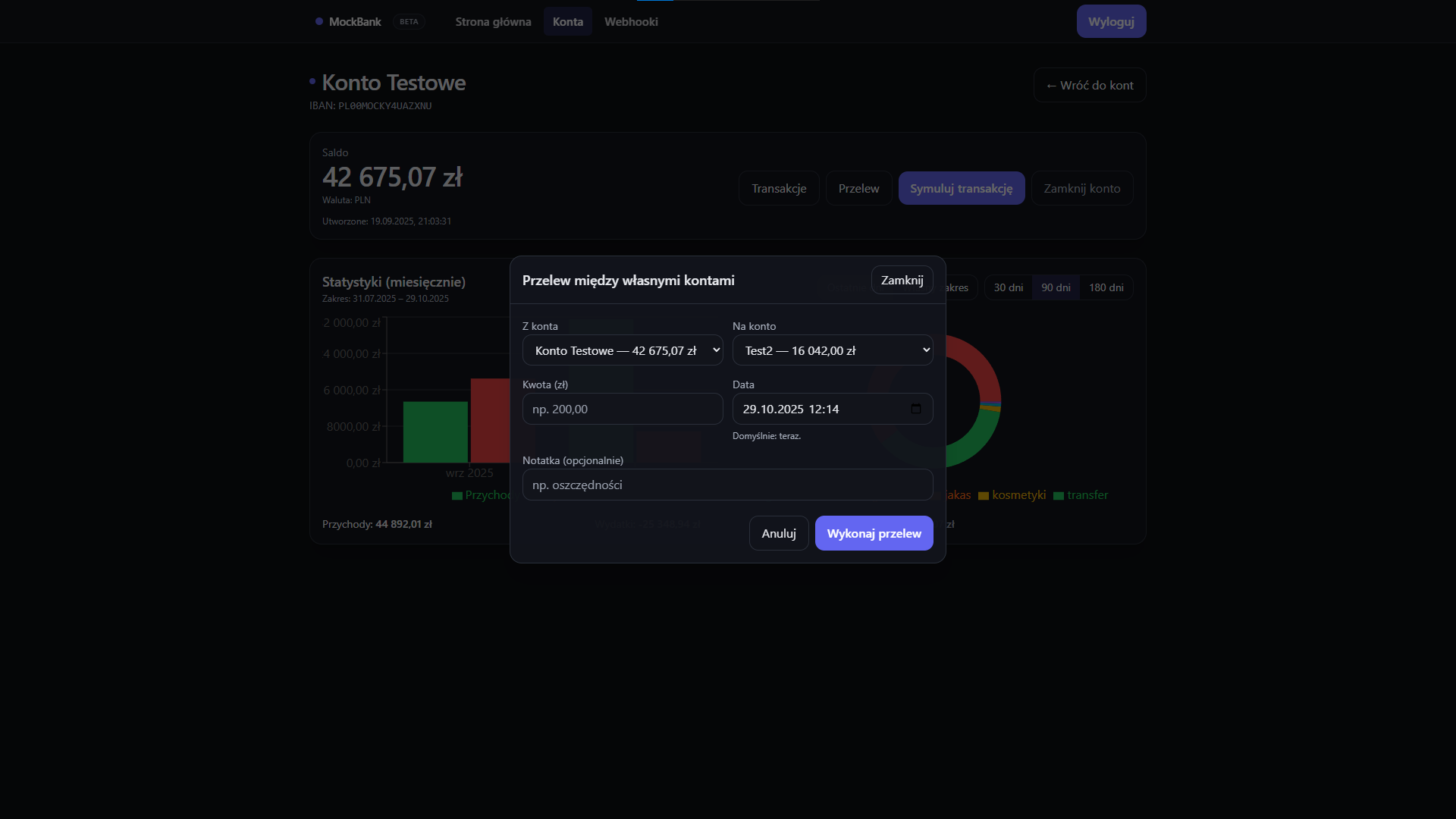Select the 90 dni range toggle
This screenshot has width=1456, height=819.
click(x=1056, y=287)
